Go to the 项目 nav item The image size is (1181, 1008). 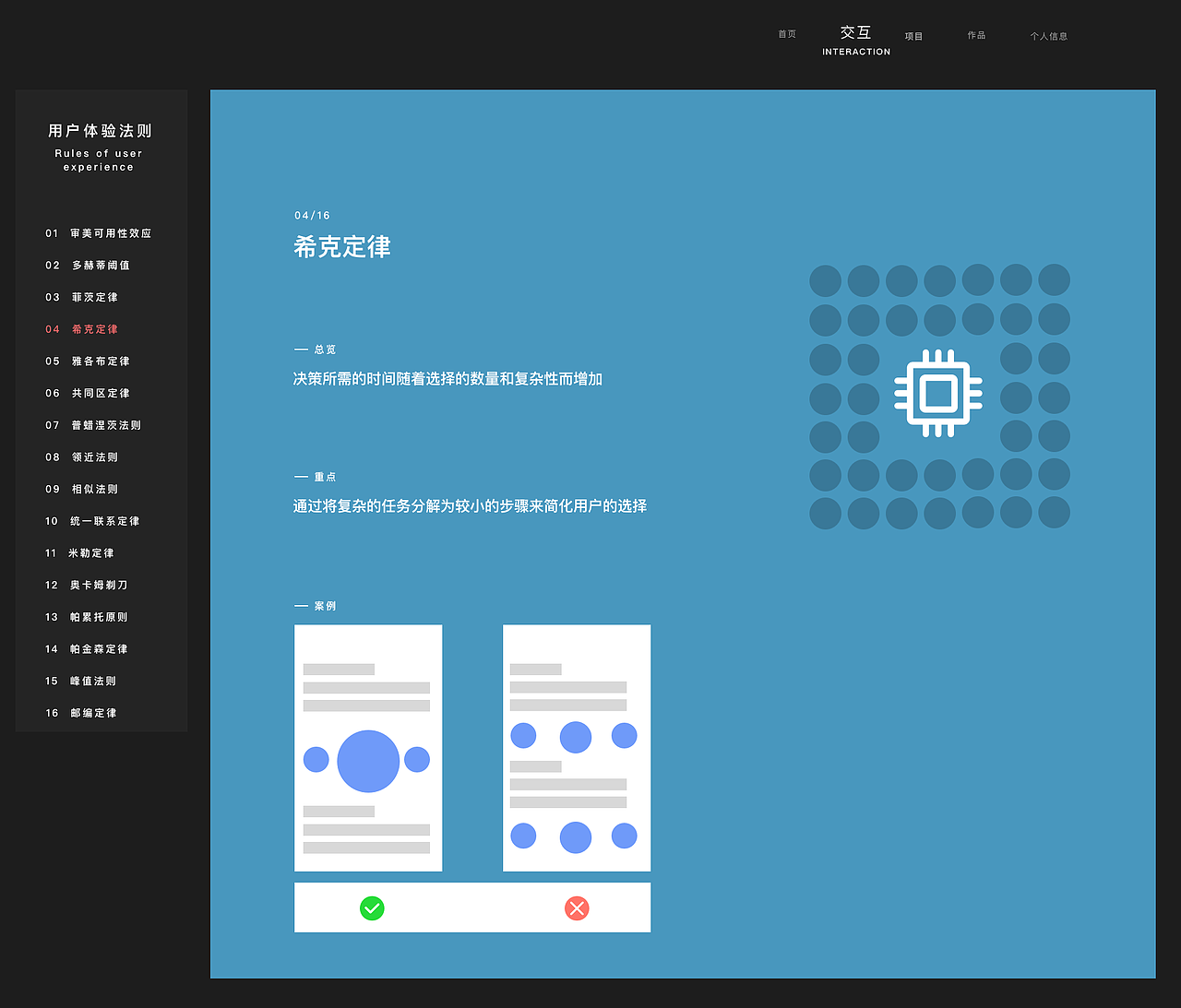[x=914, y=37]
